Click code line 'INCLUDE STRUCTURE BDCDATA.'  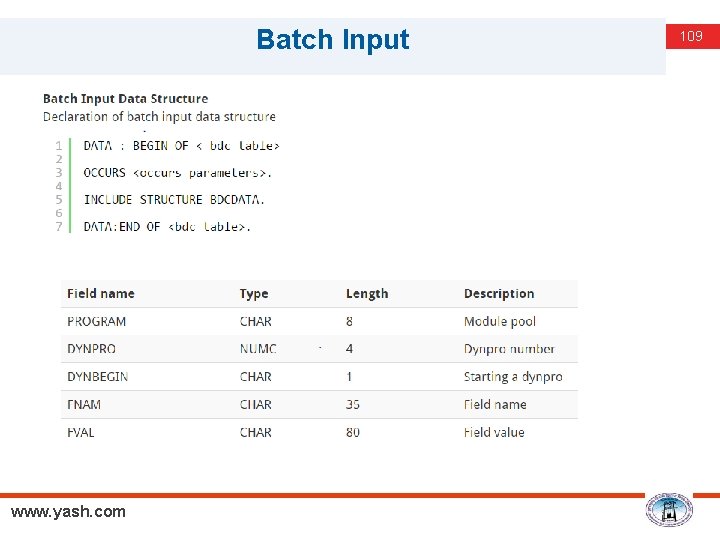tap(174, 200)
